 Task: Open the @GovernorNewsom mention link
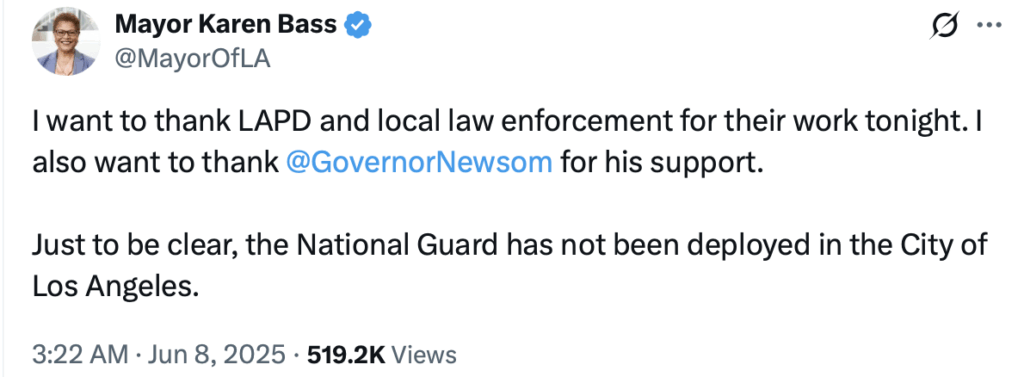[x=419, y=161]
